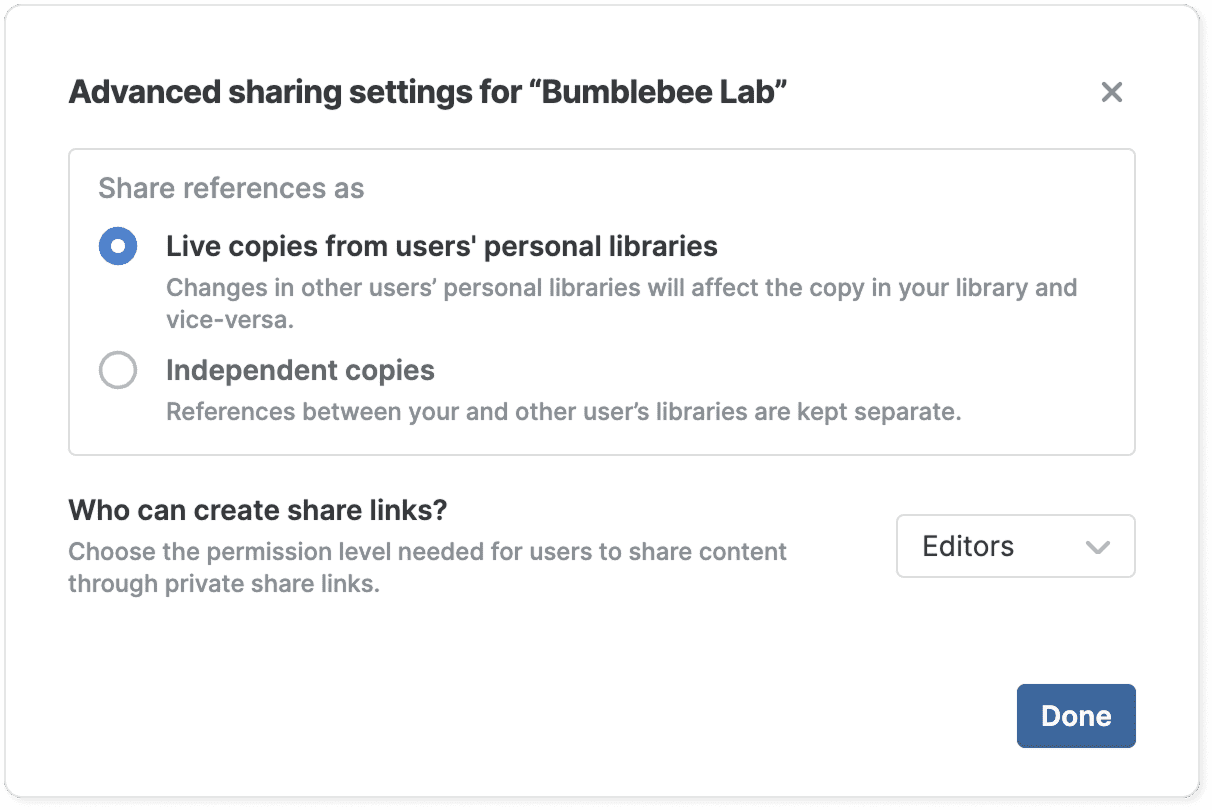1212x810 pixels.
Task: Click the Independent copies label text
Action: [300, 369]
